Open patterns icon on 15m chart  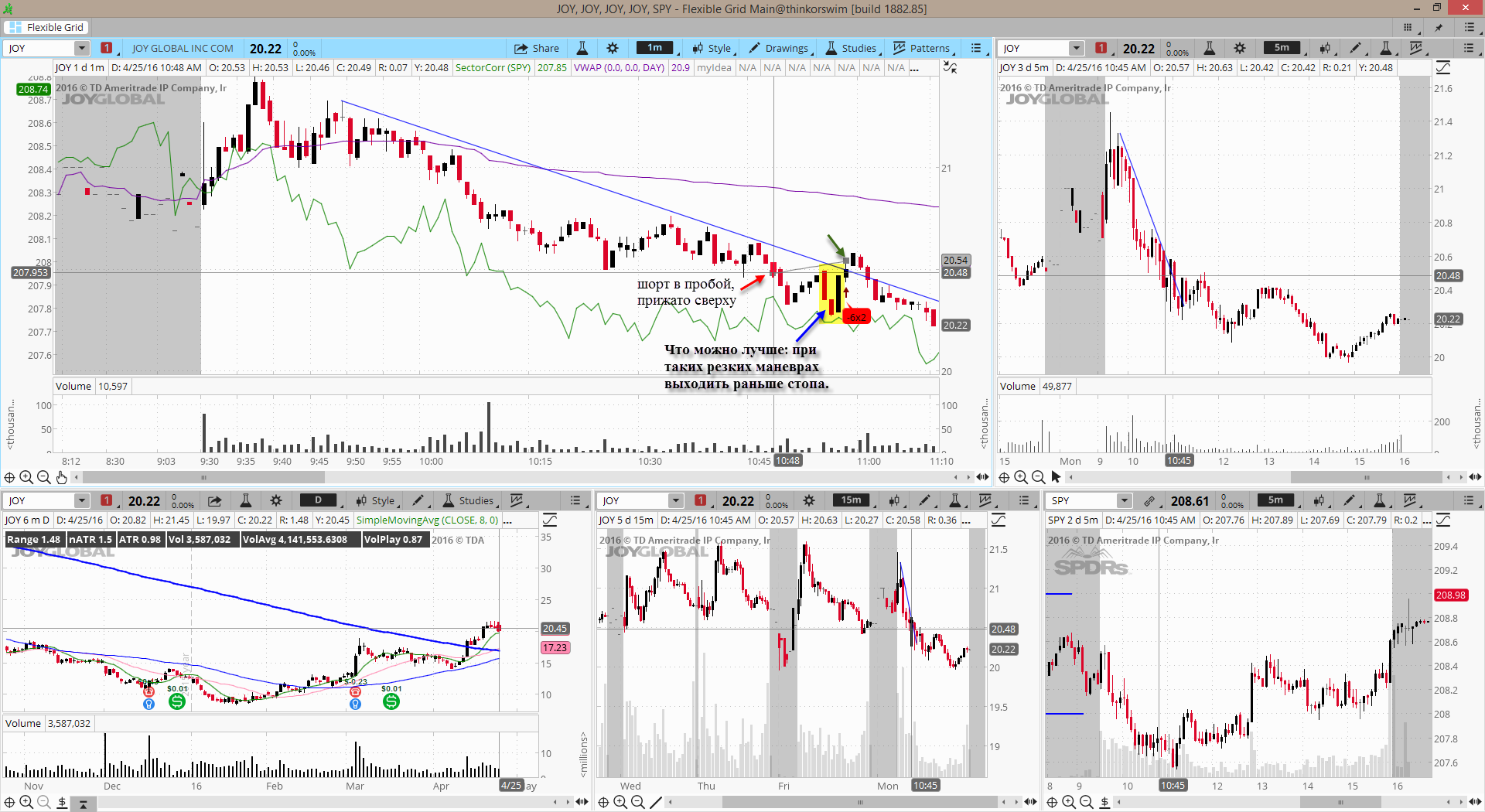(985, 500)
